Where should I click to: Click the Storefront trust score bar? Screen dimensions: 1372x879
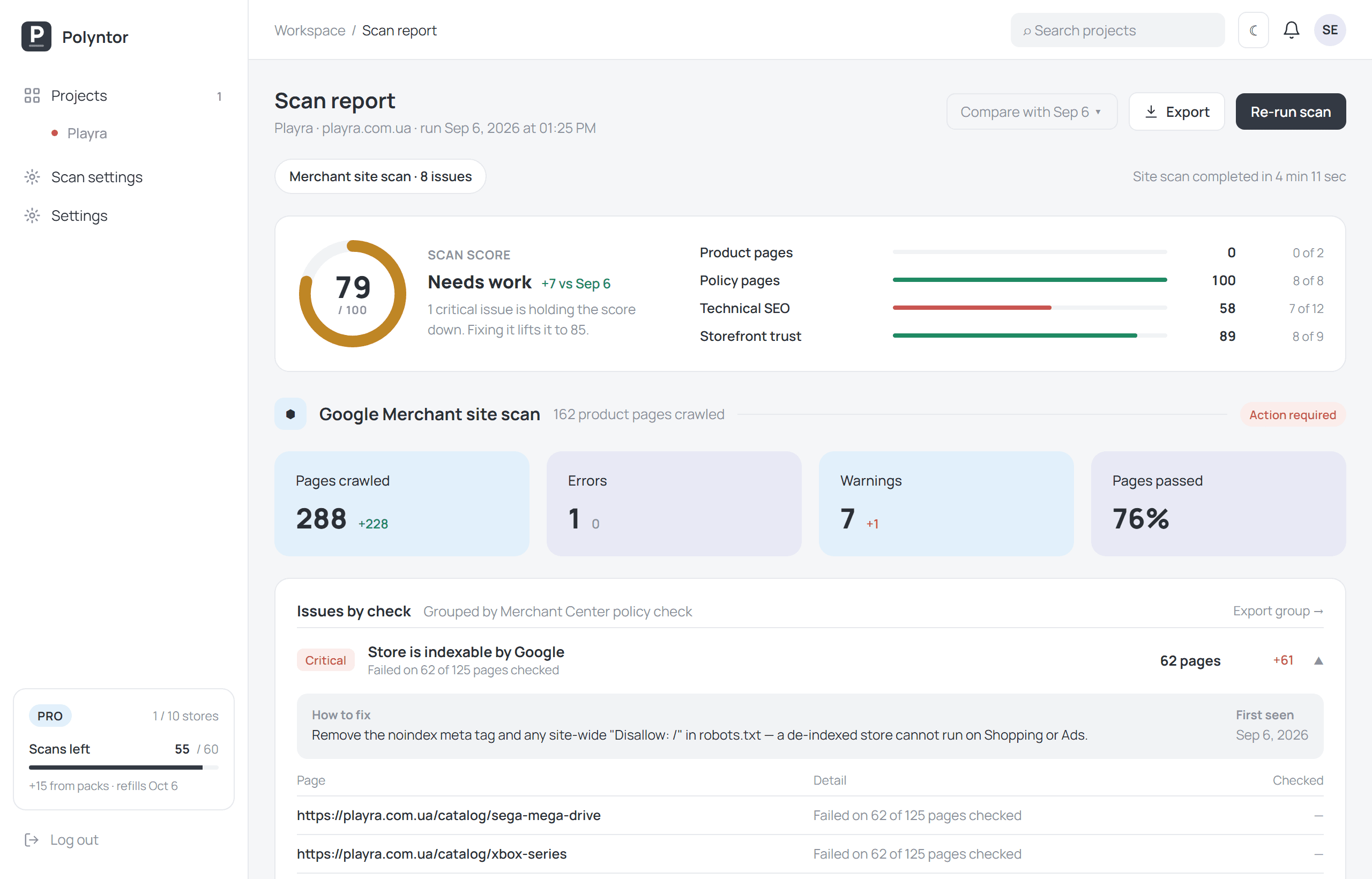[1030, 336]
